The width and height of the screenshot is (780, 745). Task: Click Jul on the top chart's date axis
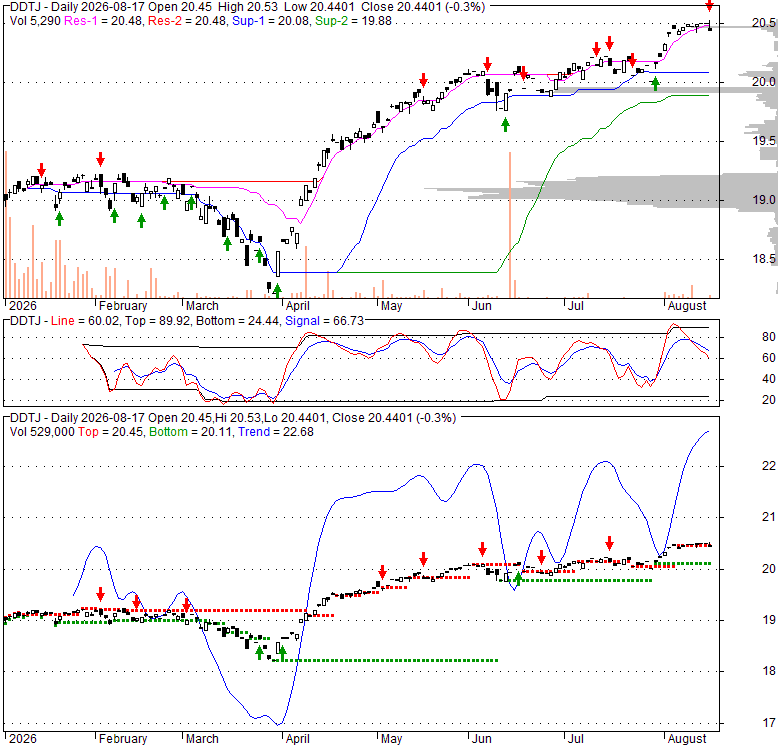[x=576, y=305]
